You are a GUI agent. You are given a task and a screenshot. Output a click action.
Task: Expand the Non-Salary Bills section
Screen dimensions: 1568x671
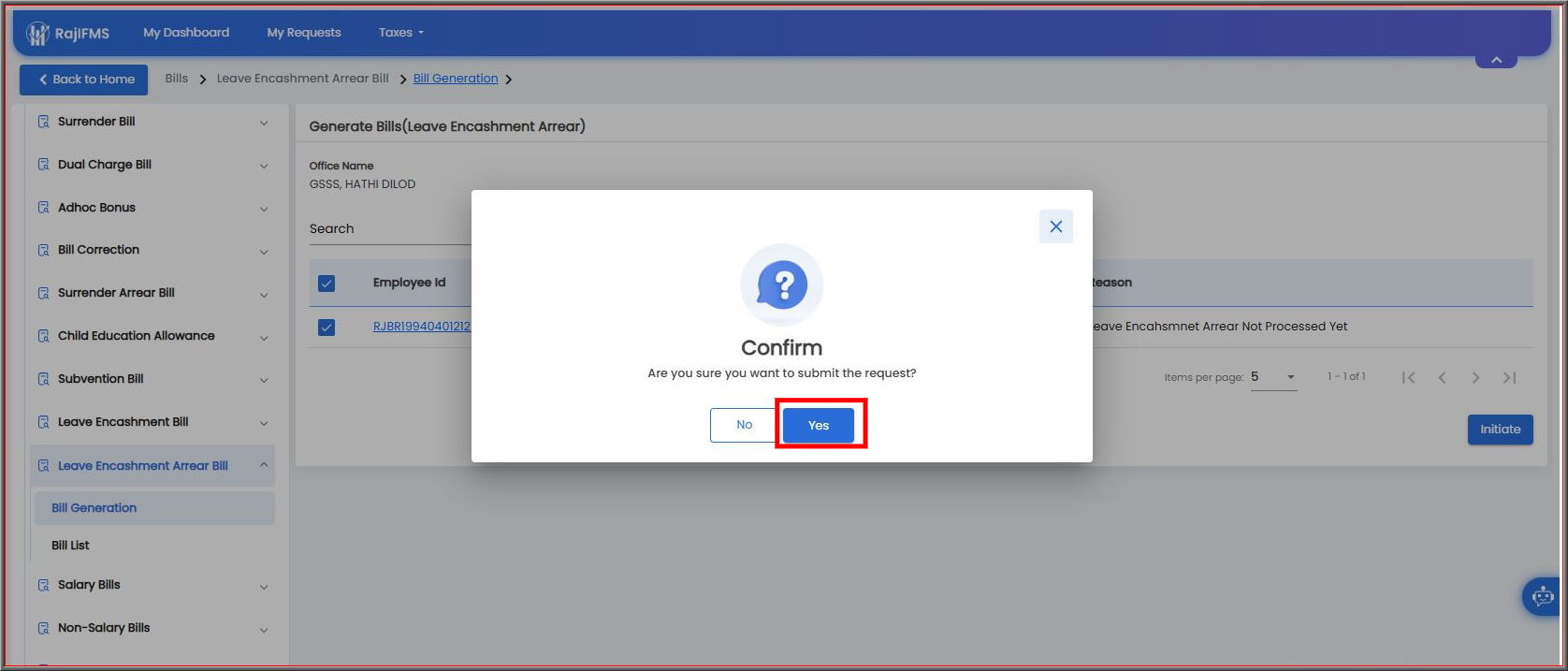[264, 630]
